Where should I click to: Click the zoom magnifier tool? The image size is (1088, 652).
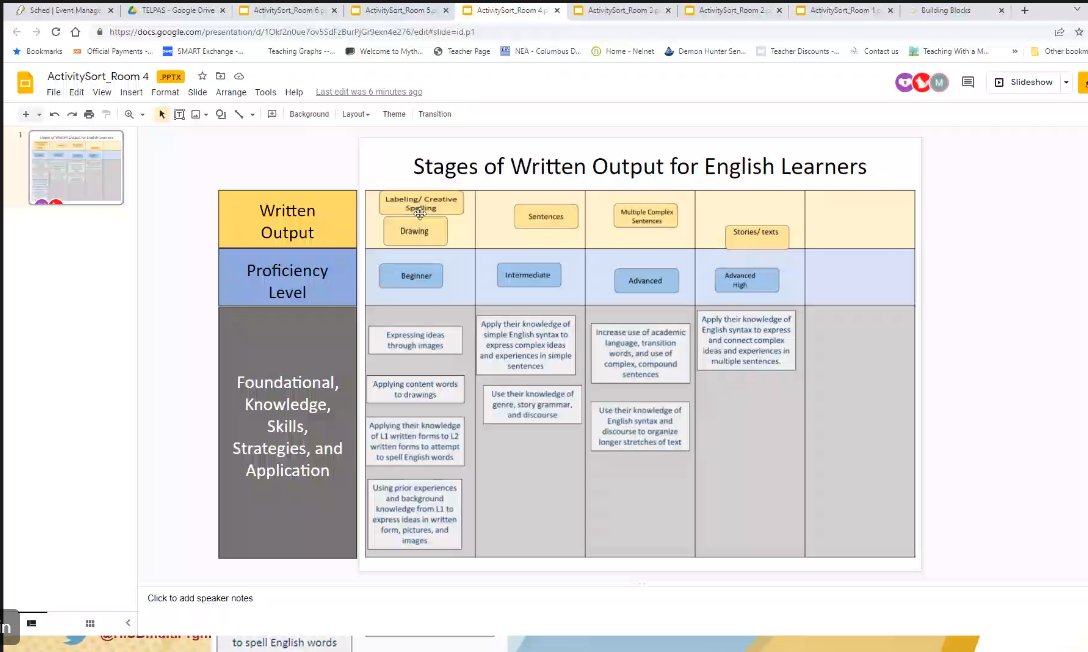tap(129, 114)
